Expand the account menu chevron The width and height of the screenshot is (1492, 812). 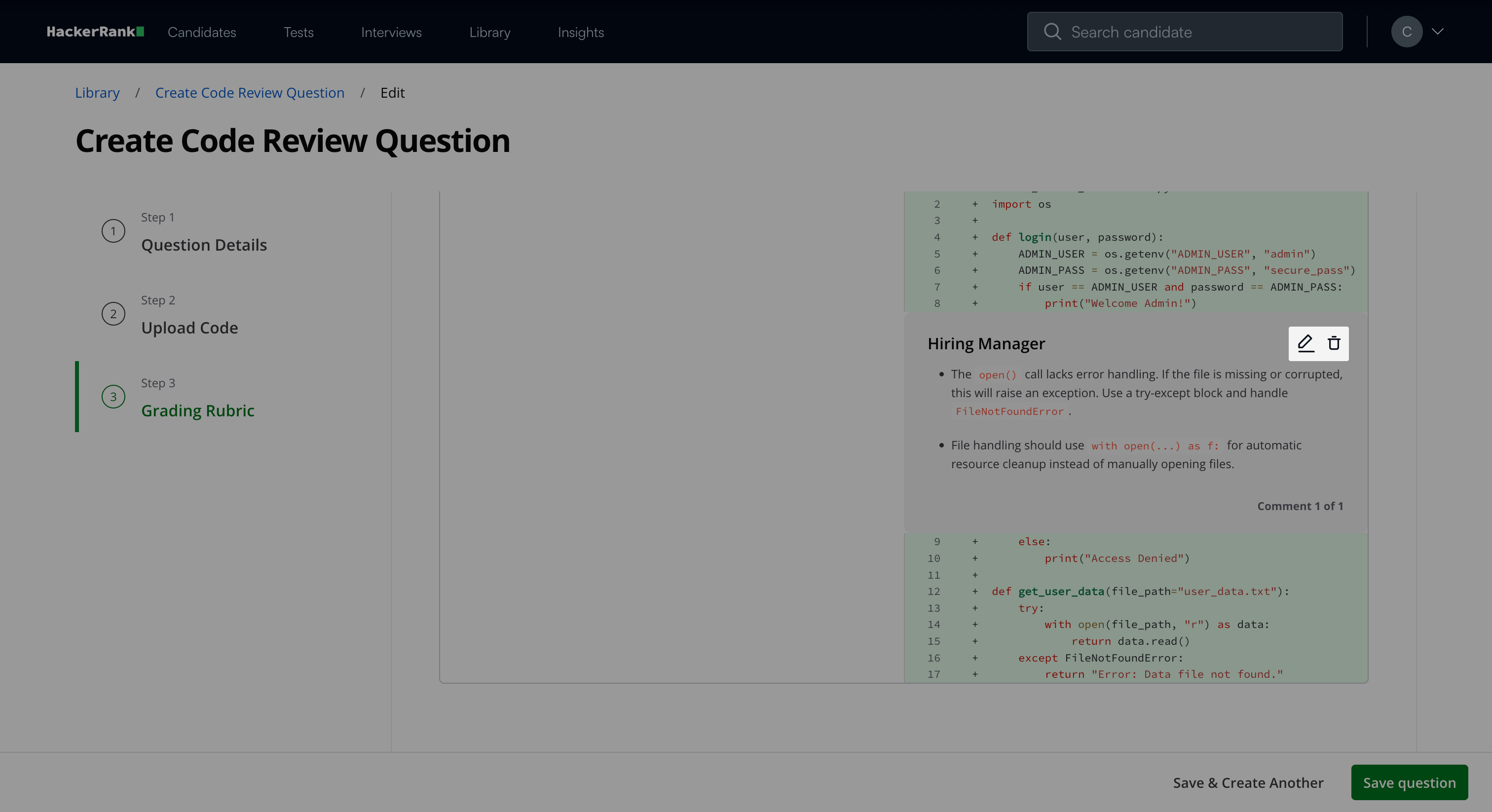[x=1438, y=32]
